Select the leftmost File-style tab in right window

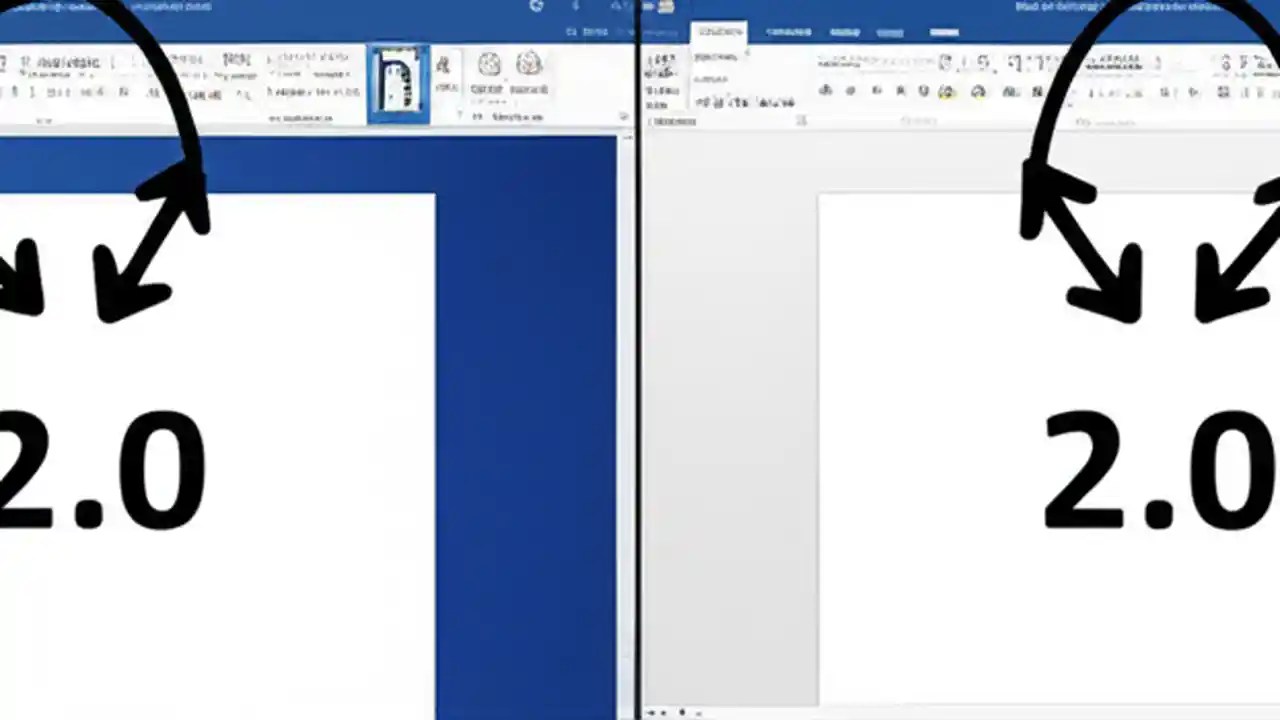662,31
